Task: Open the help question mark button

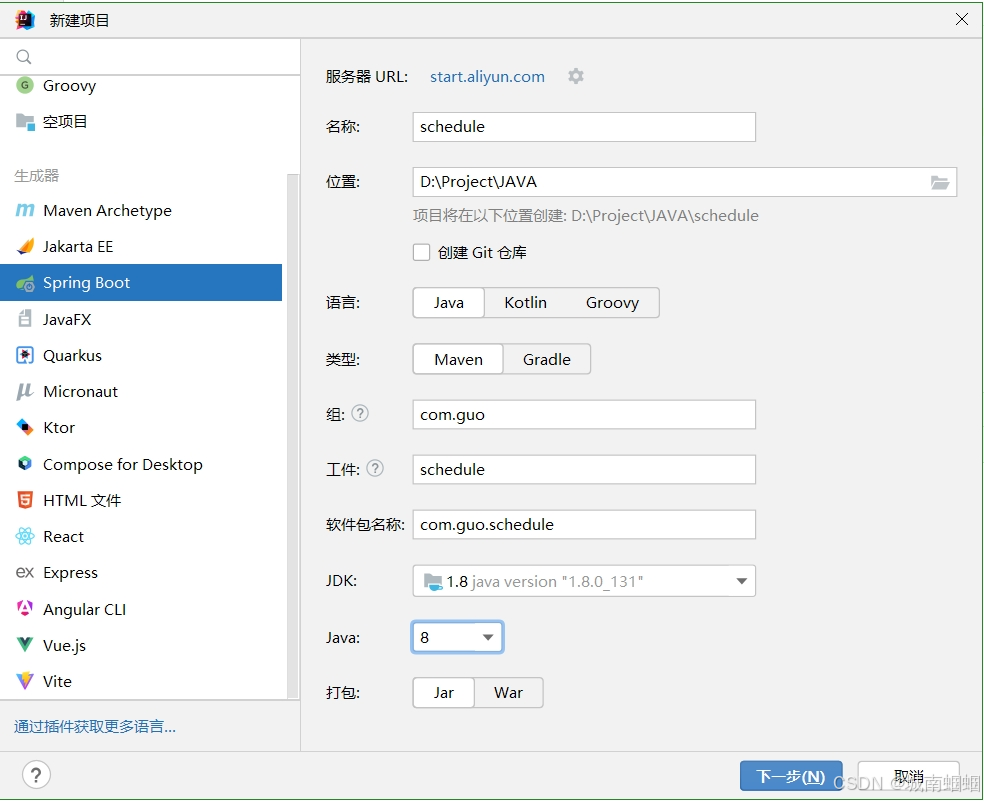Action: point(36,775)
